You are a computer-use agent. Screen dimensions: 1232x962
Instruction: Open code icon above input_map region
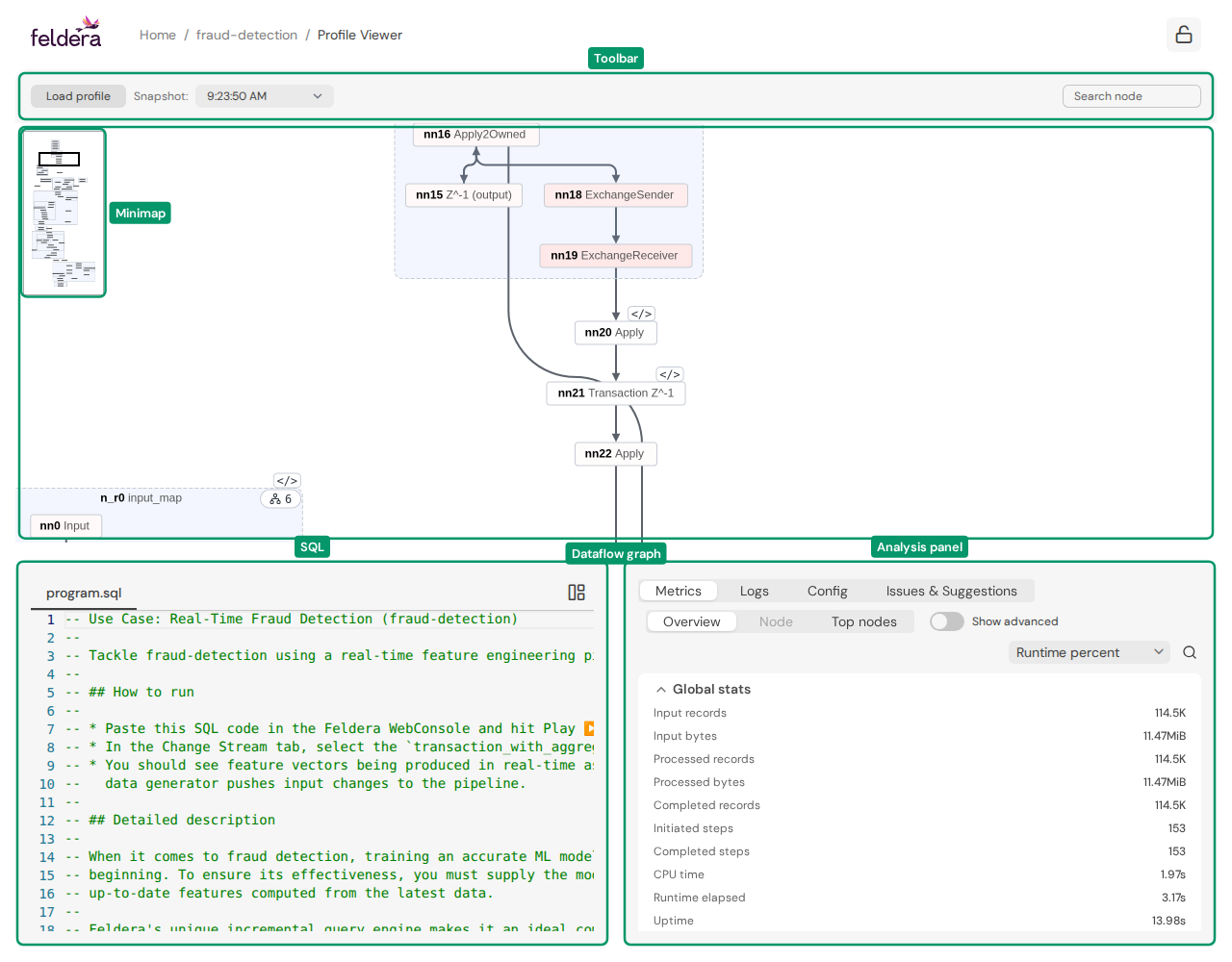pos(287,481)
